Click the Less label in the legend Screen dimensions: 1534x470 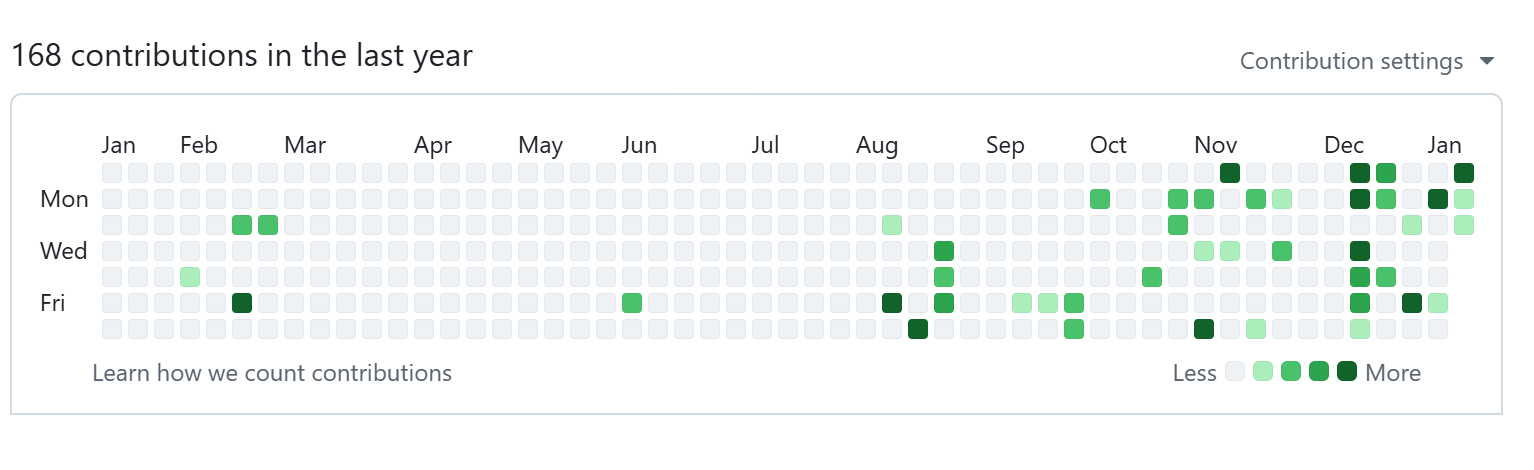[x=1194, y=373]
